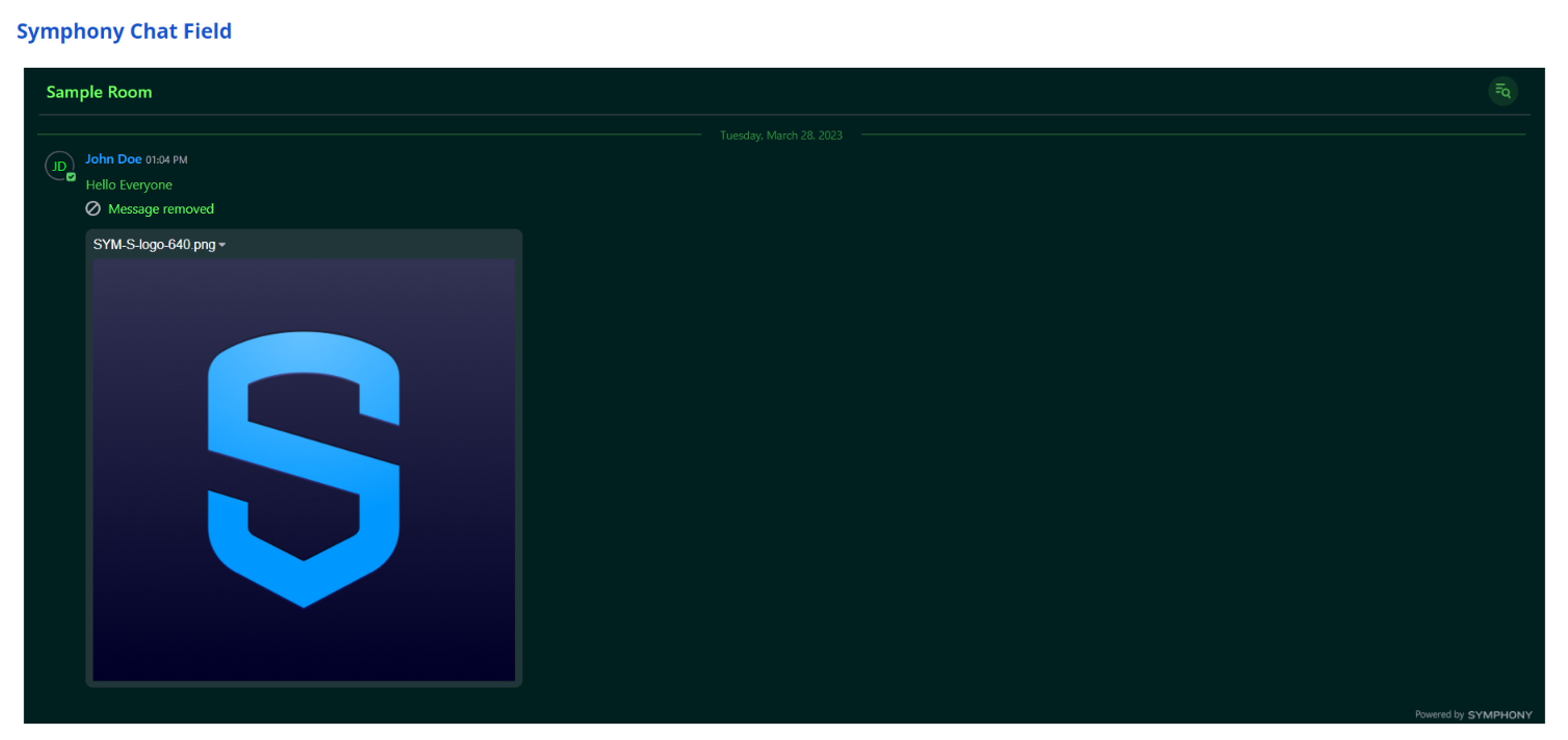Click the Powered by SYMPHONY footer link
This screenshot has width=1568, height=740.
(x=1473, y=714)
